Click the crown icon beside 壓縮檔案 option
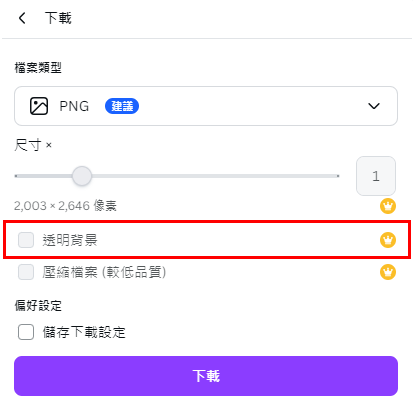 click(x=388, y=272)
